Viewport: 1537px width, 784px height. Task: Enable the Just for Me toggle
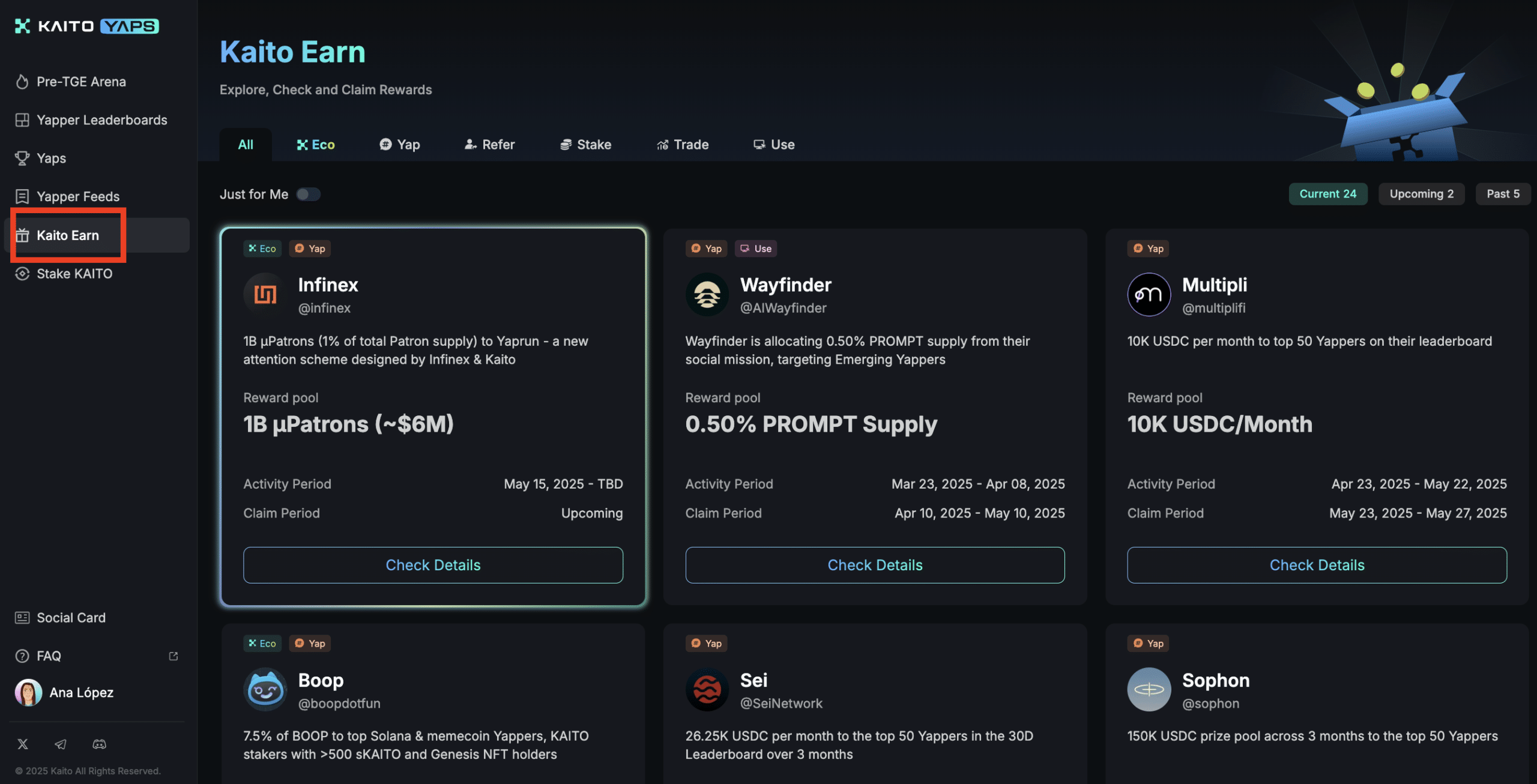click(309, 194)
